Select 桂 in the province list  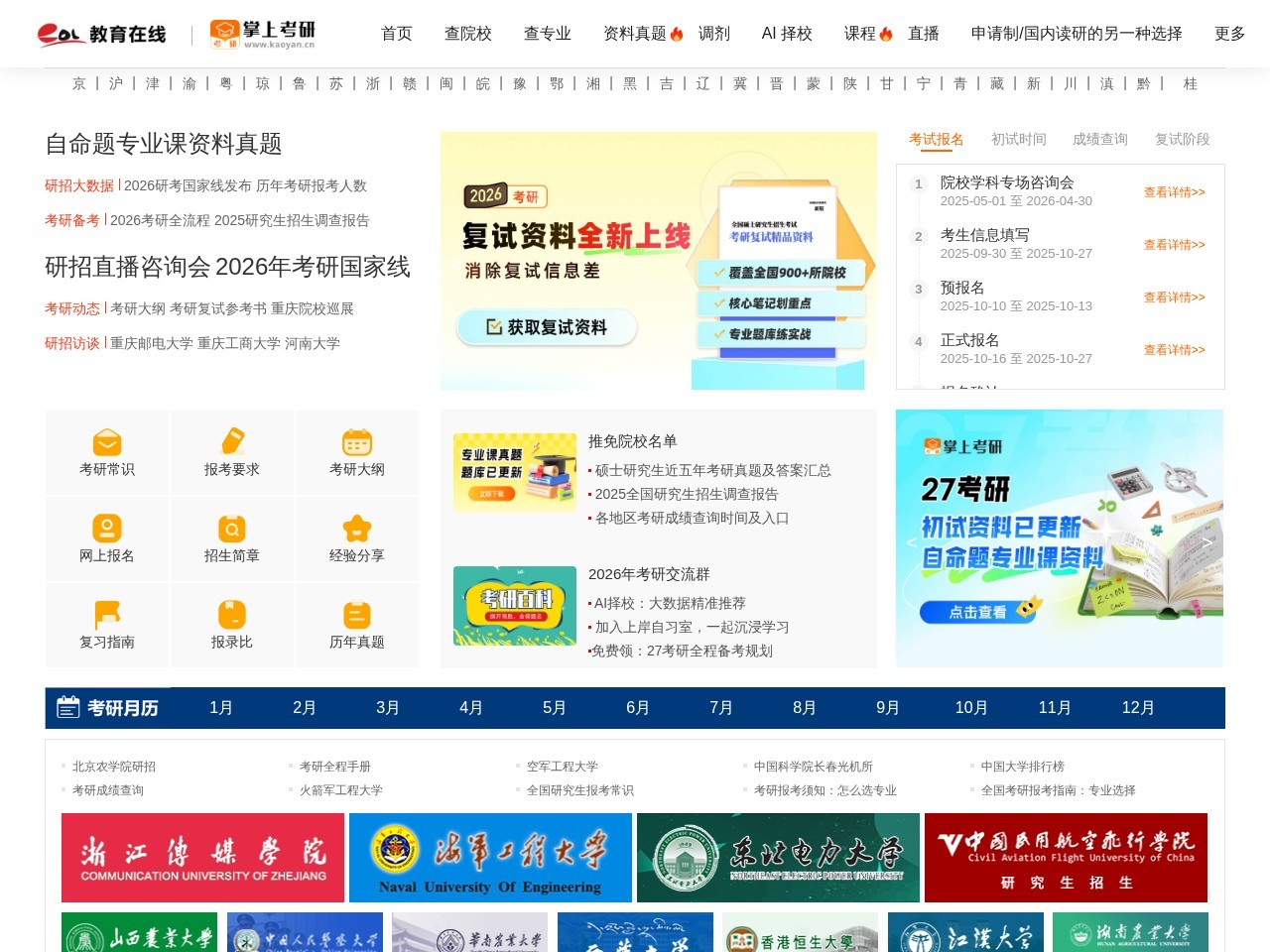pyautogui.click(x=1191, y=84)
